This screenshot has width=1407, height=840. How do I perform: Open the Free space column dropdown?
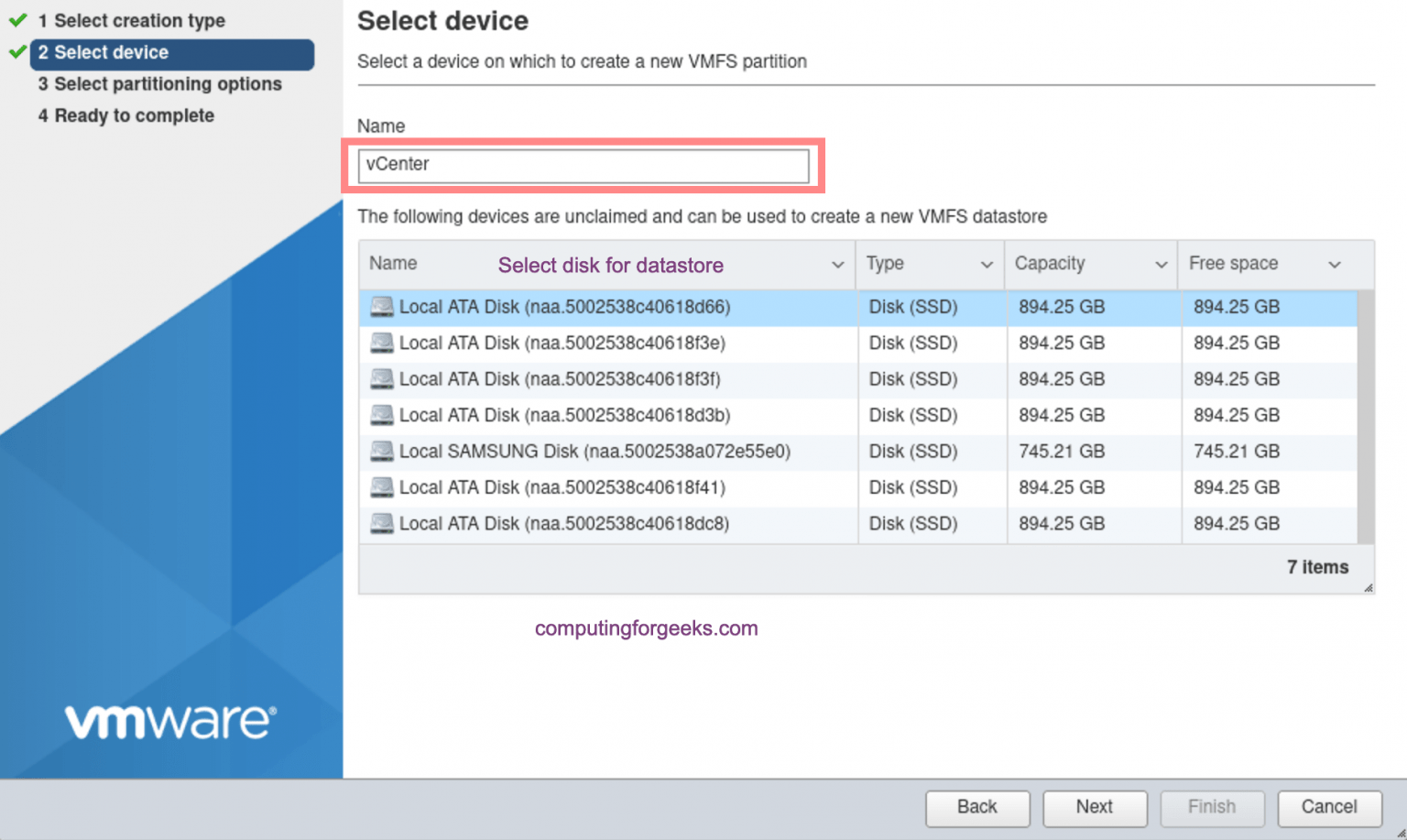(1335, 264)
